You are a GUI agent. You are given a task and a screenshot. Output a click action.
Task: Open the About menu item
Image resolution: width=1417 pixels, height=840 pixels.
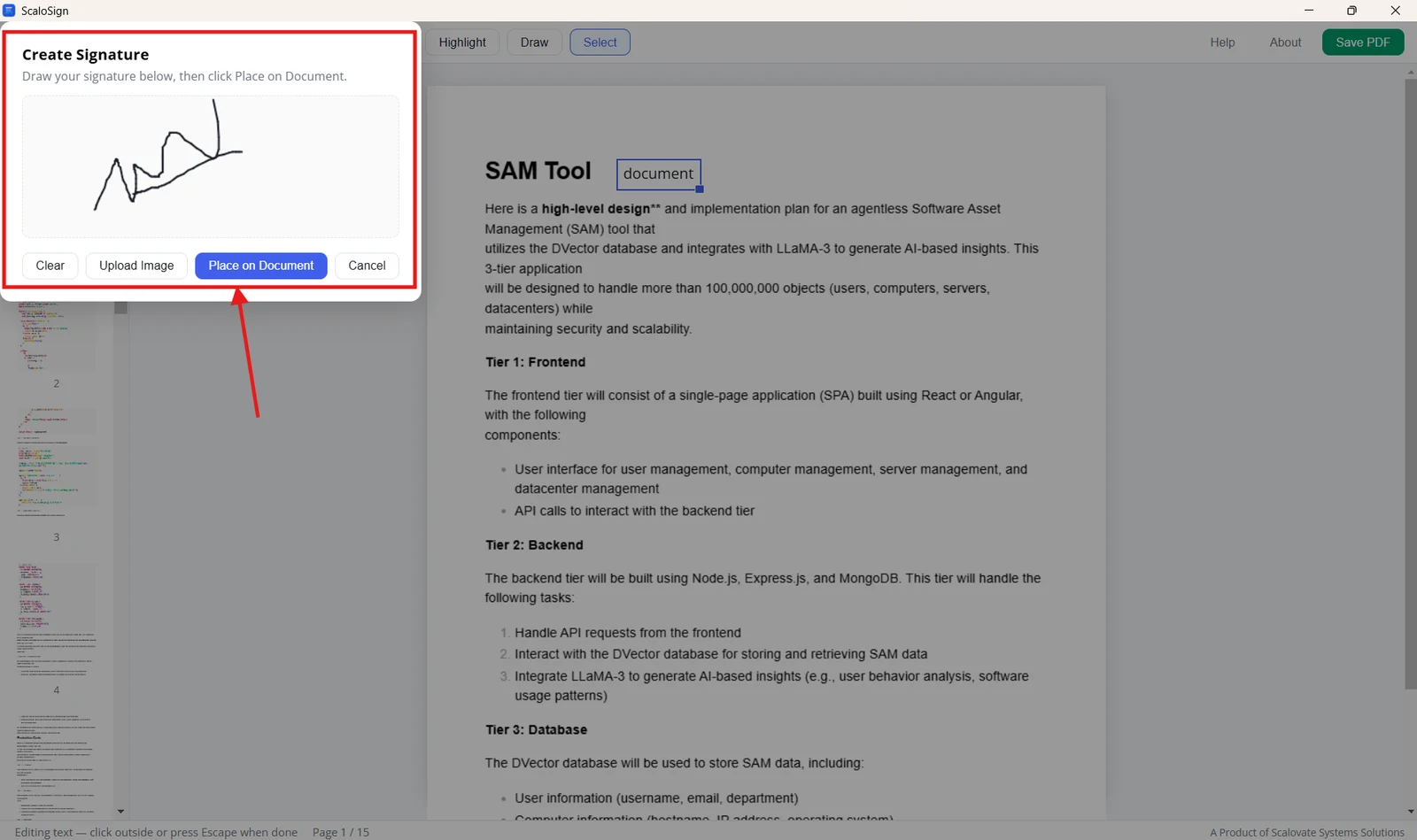(1285, 42)
